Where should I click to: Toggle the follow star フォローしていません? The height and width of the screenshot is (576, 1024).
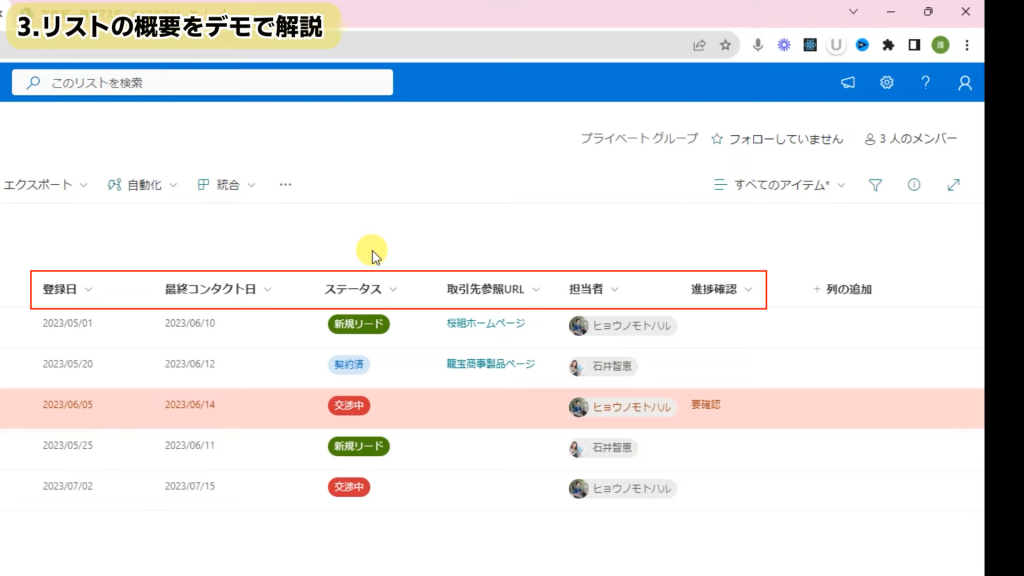(x=777, y=139)
